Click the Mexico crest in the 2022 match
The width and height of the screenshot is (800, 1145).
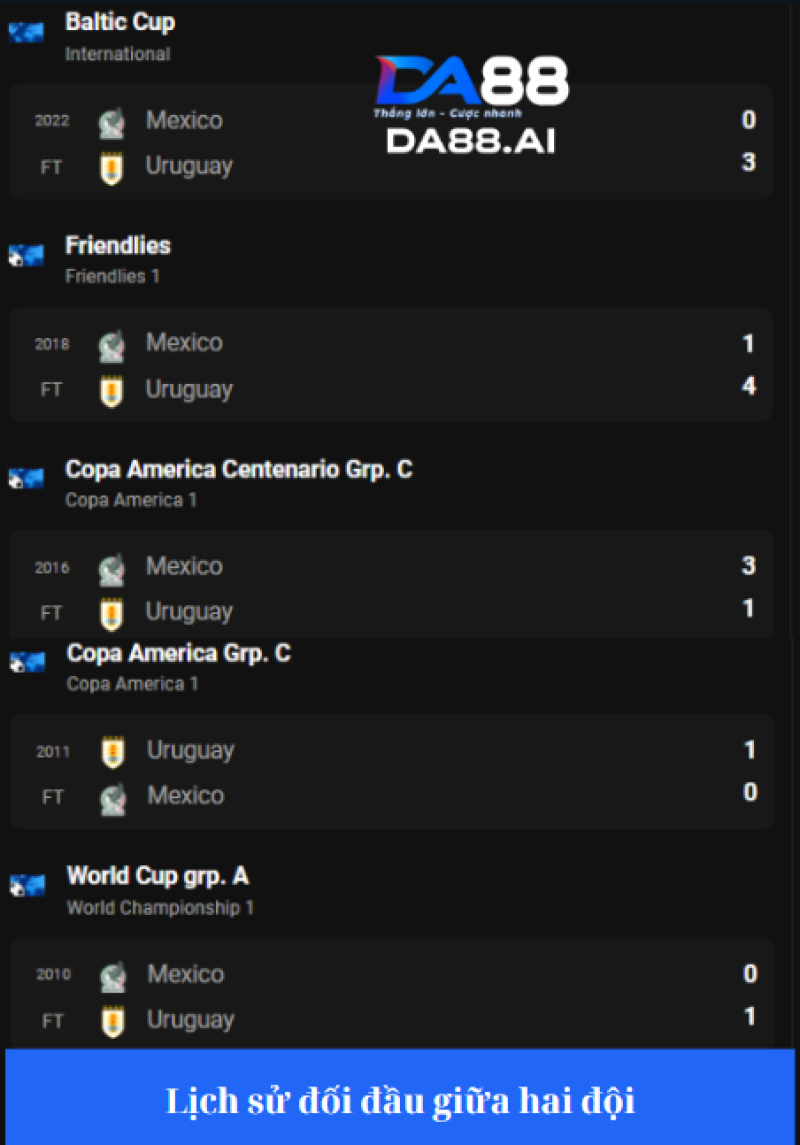click(x=112, y=123)
